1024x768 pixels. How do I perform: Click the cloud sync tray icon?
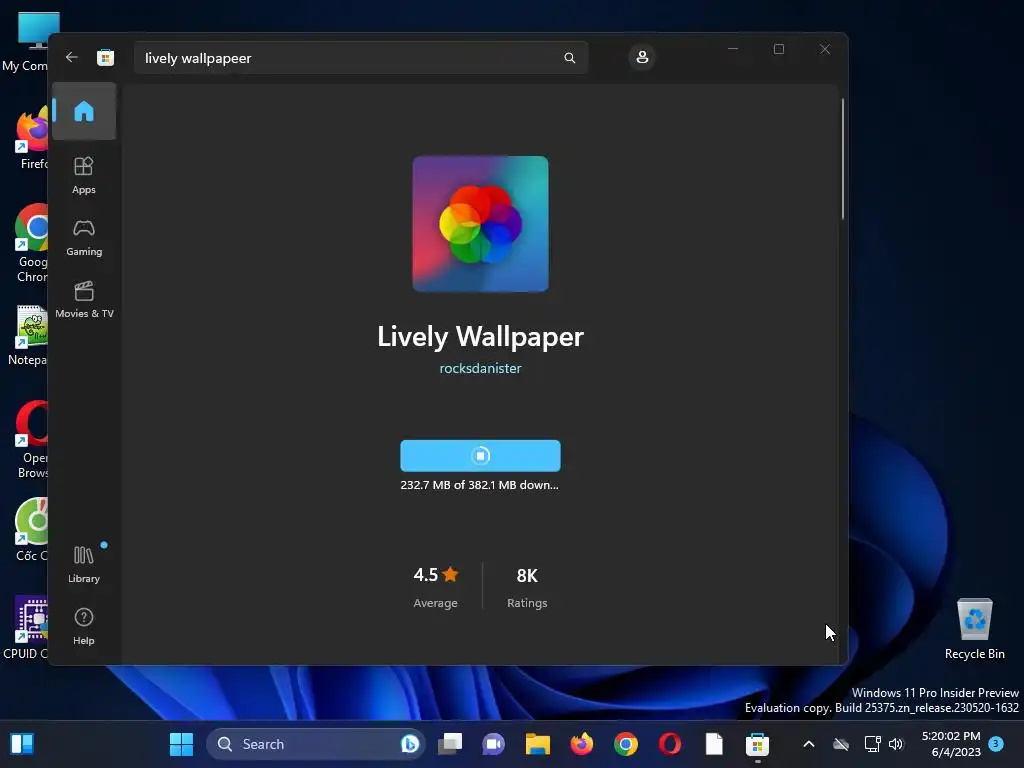click(841, 744)
